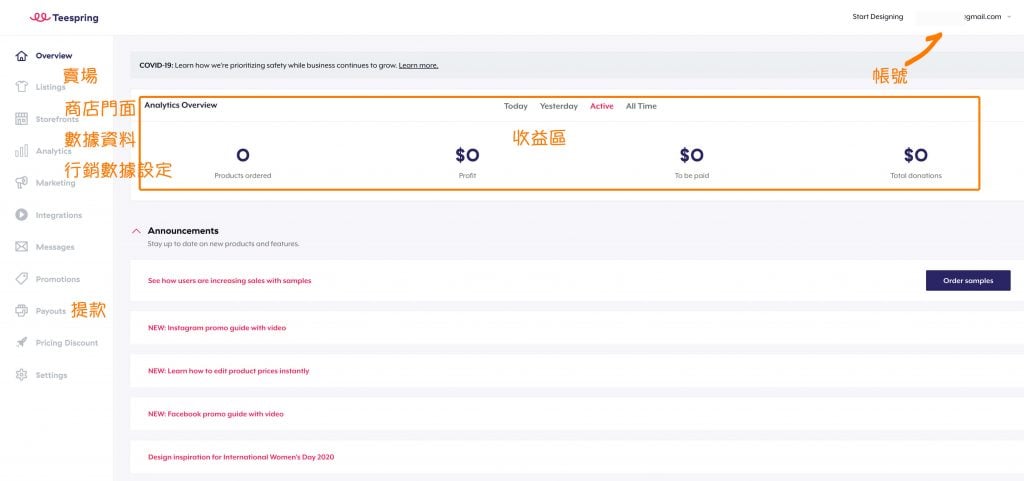
Task: Click the Announcements heading text
Action: tap(183, 231)
